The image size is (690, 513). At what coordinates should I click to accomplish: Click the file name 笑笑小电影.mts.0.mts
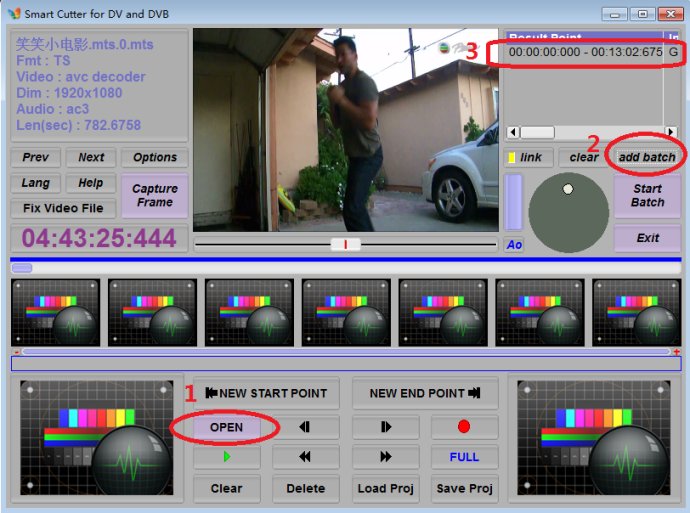(84, 44)
